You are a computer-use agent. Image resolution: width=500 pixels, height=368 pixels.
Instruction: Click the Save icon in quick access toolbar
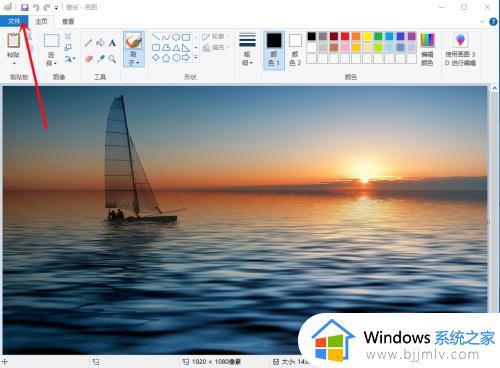pos(25,7)
